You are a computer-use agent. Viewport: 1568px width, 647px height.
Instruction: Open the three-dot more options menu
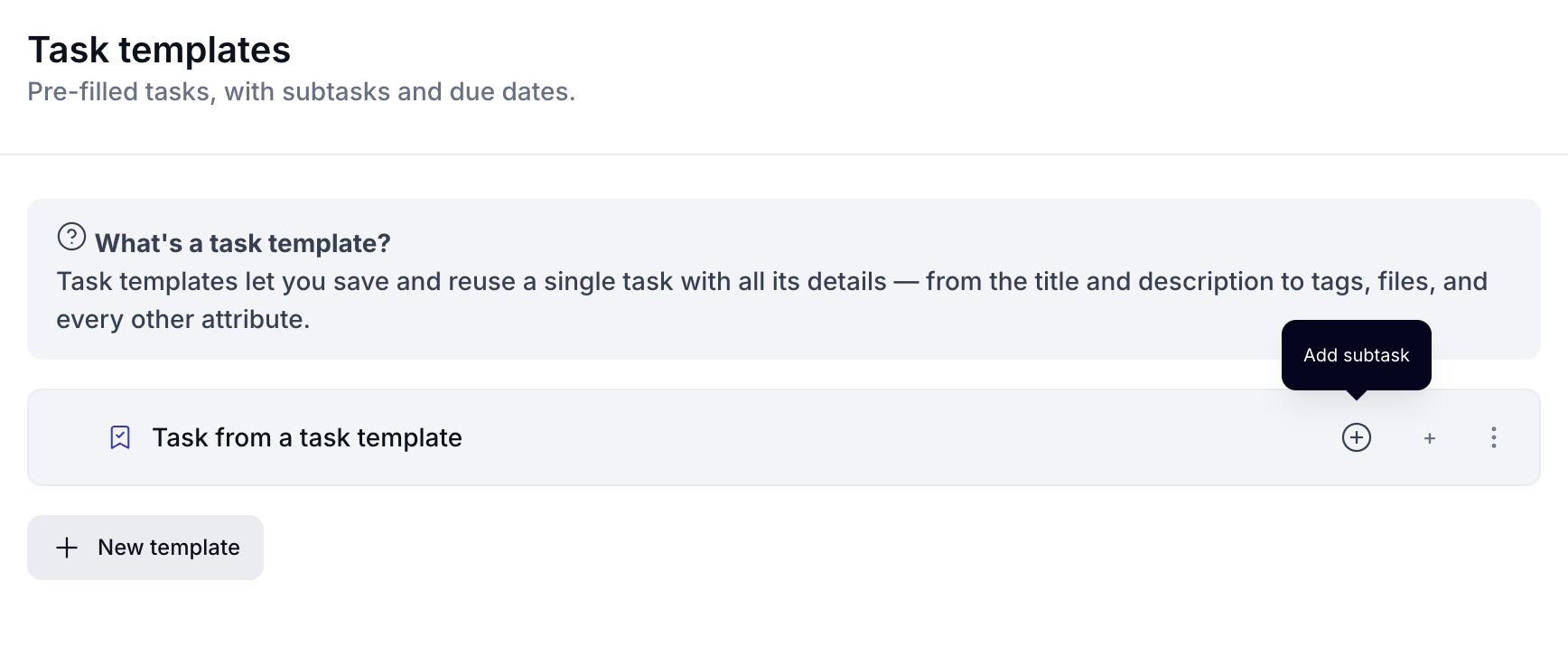[x=1493, y=437]
